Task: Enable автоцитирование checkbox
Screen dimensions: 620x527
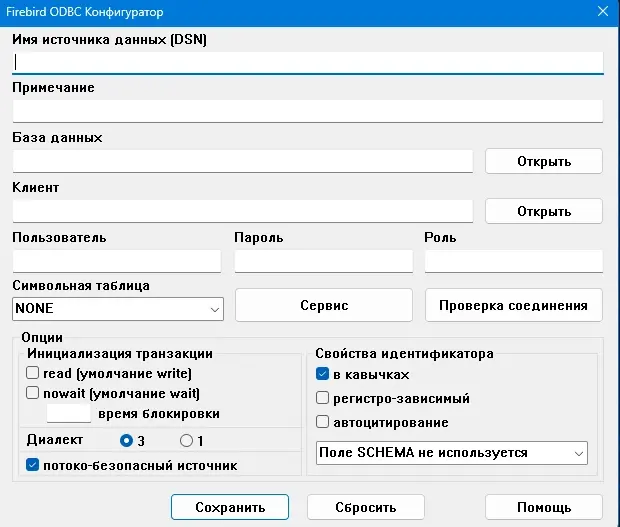Action: pos(322,422)
